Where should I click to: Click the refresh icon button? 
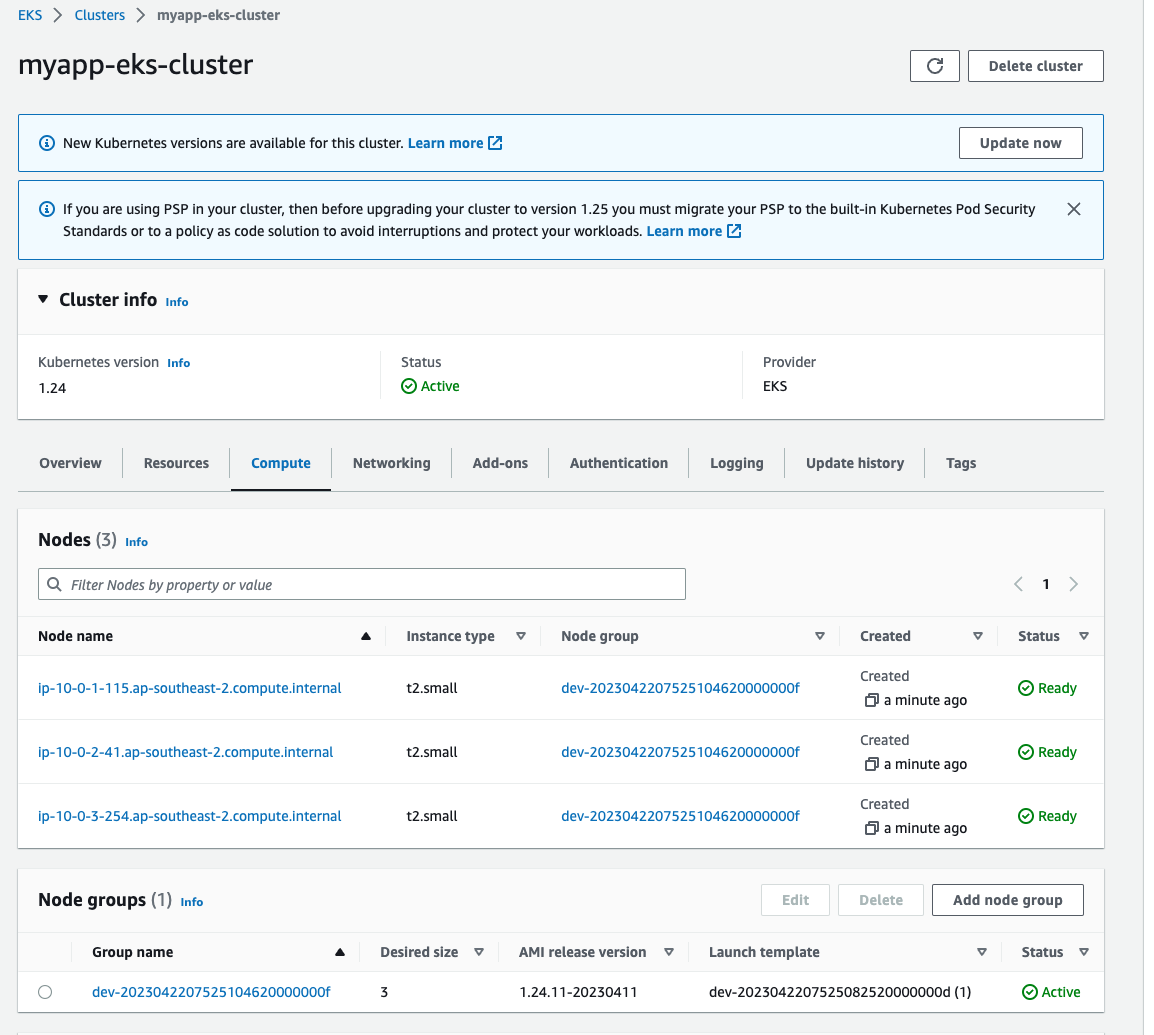tap(934, 66)
